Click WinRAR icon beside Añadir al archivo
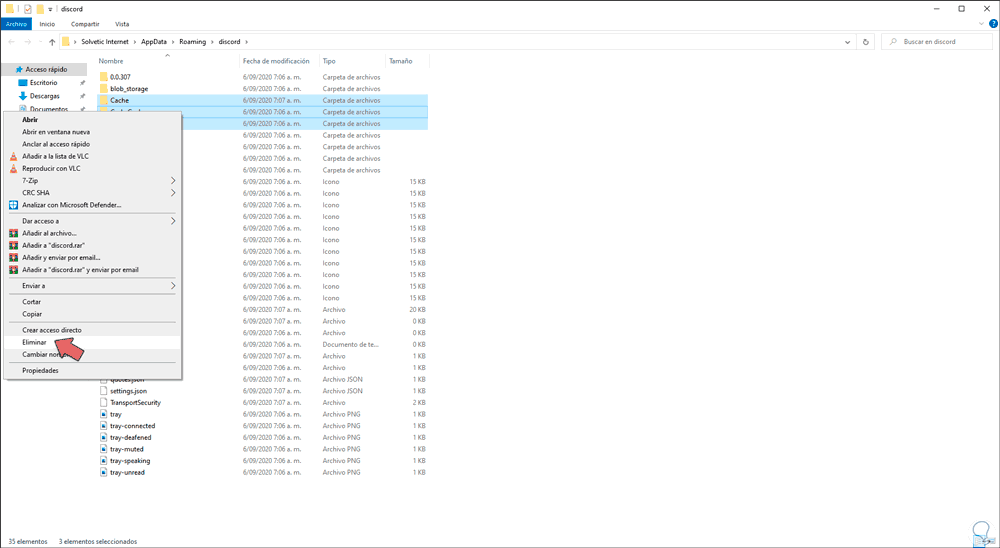This screenshot has height=548, width=1000. pos(13,233)
